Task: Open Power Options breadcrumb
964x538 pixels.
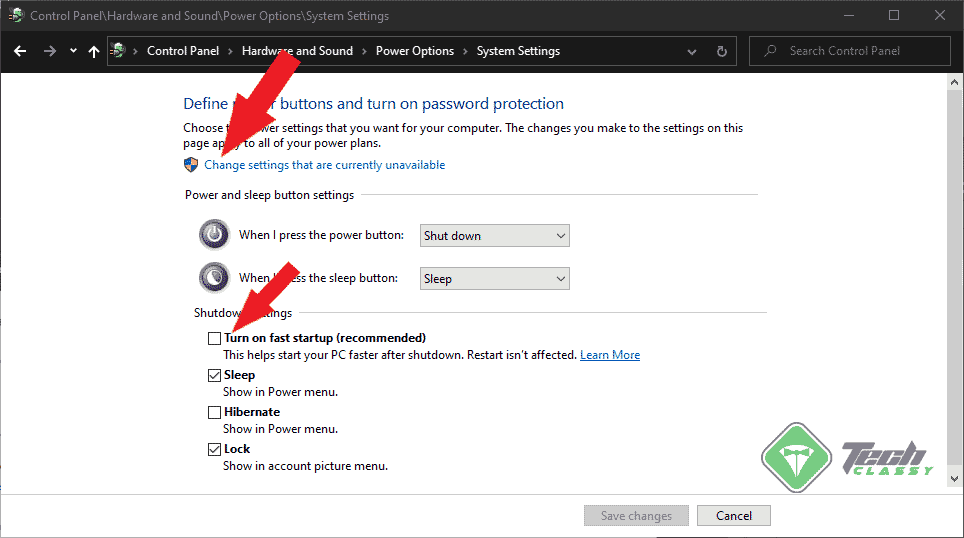Action: click(x=414, y=51)
